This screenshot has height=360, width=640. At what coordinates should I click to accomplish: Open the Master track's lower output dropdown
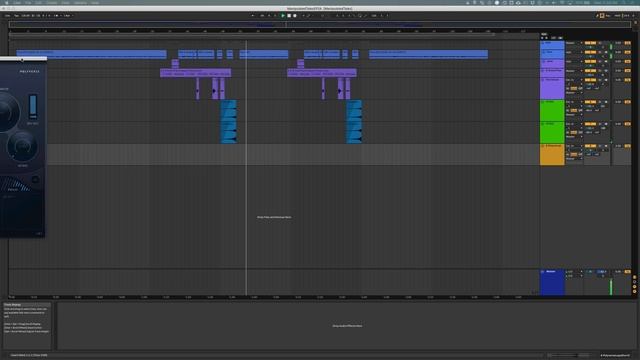(573, 276)
